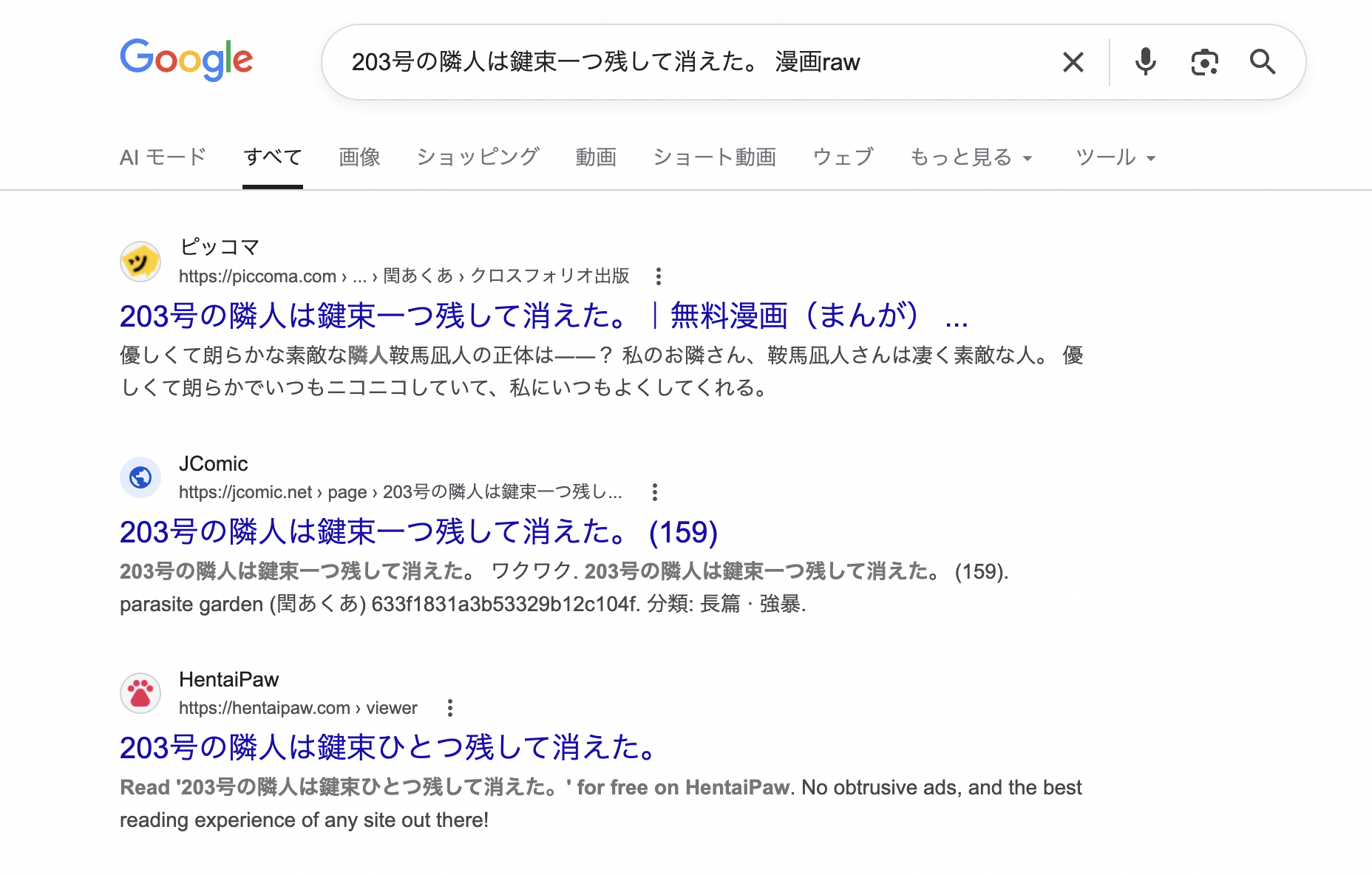Open the 動画 tab
This screenshot has height=875, width=1372.
tap(596, 157)
